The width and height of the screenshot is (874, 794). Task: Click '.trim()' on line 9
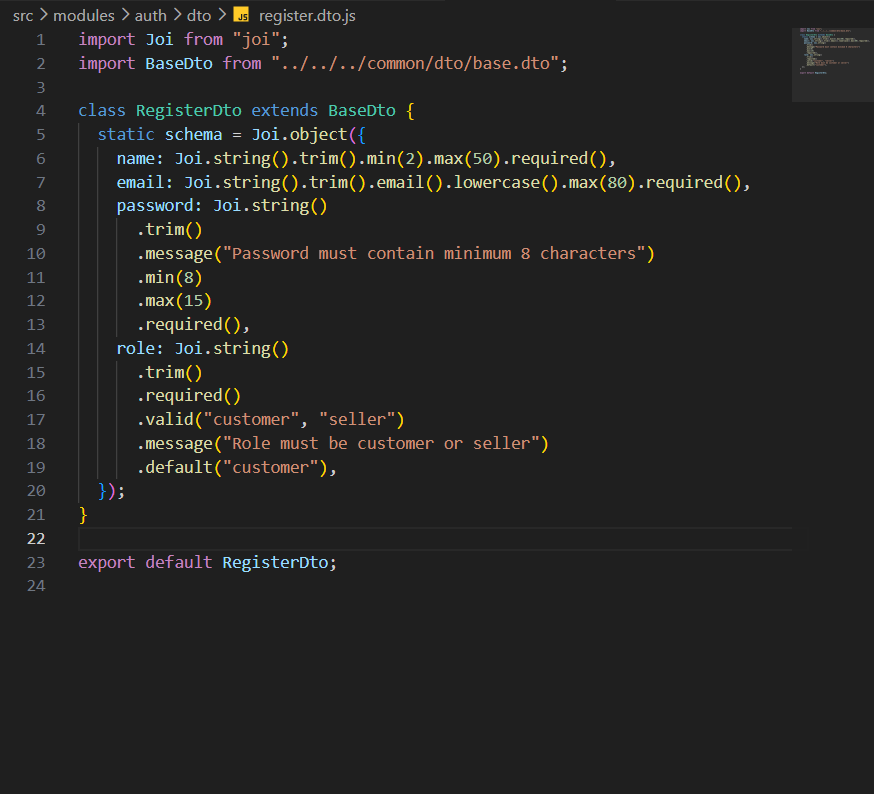tap(169, 230)
